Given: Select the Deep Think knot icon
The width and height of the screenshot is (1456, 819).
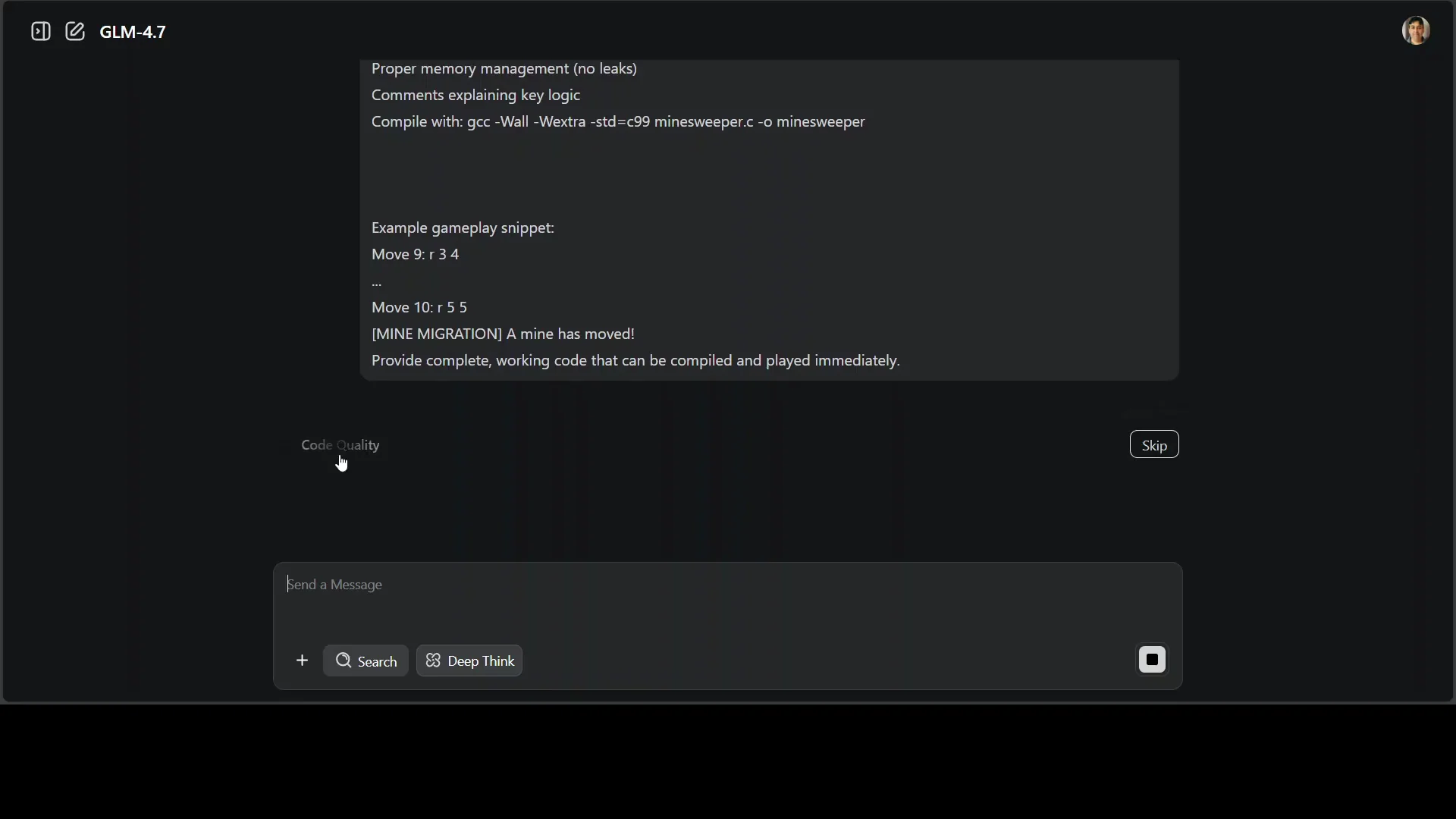Looking at the screenshot, I should pyautogui.click(x=433, y=661).
